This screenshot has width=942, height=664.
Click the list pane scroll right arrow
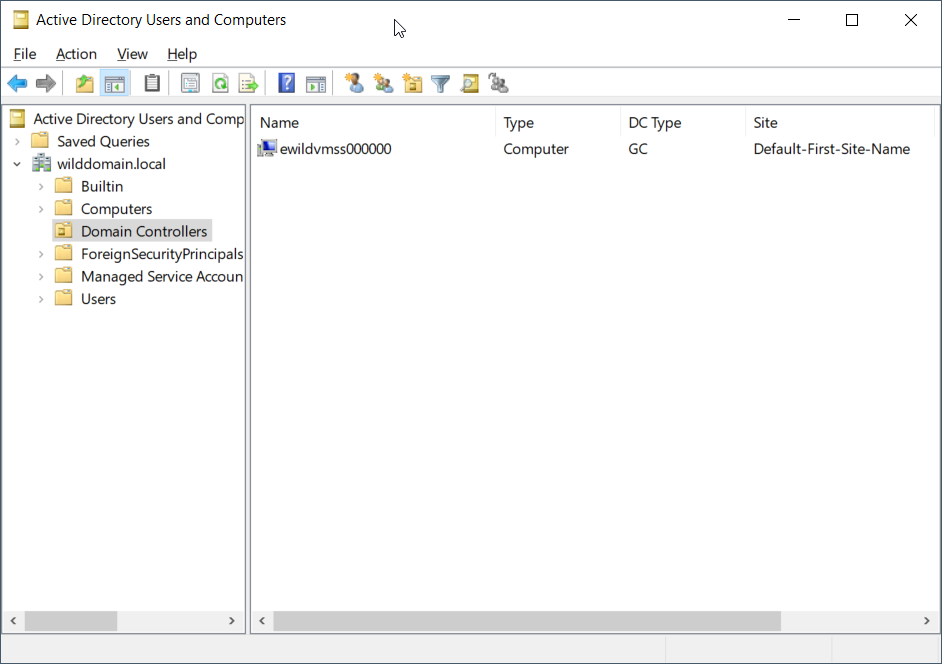(926, 621)
